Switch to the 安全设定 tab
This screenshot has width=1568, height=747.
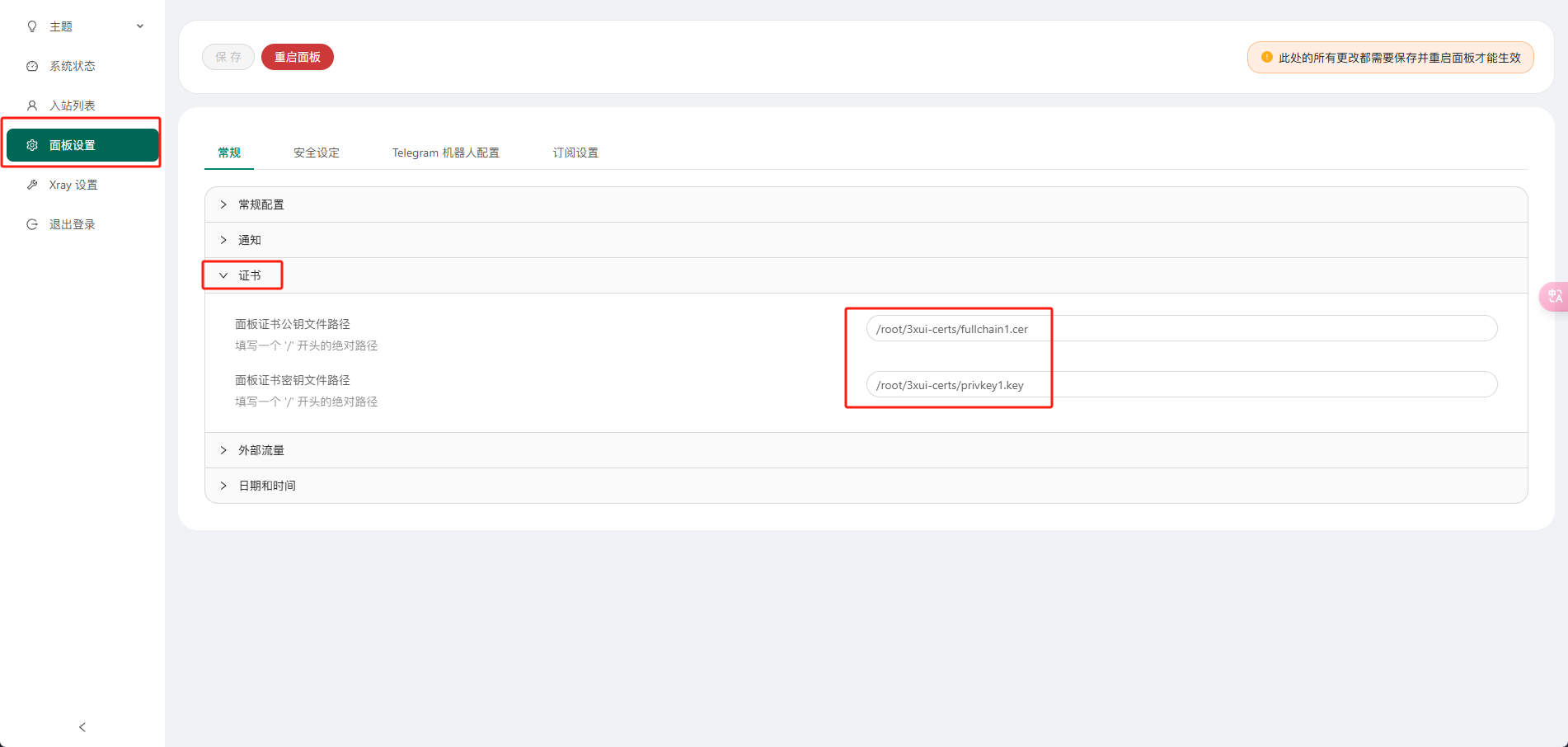pos(317,153)
